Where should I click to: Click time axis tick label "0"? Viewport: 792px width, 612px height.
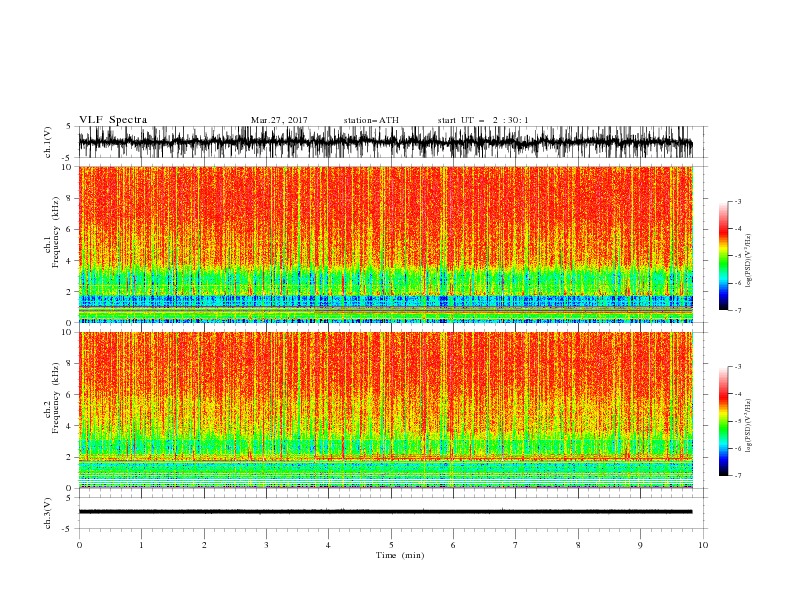pos(79,545)
